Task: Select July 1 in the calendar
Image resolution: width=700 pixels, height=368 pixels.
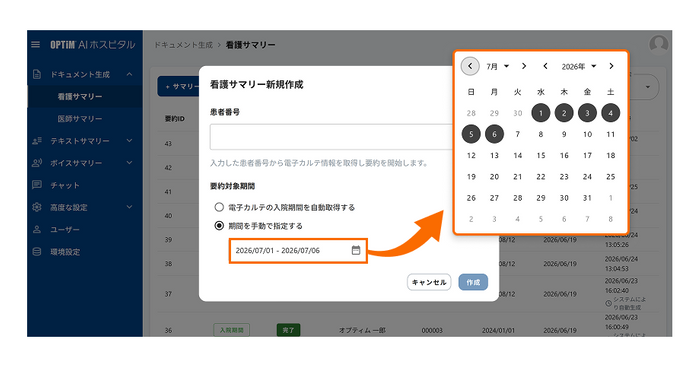Action: [541, 113]
